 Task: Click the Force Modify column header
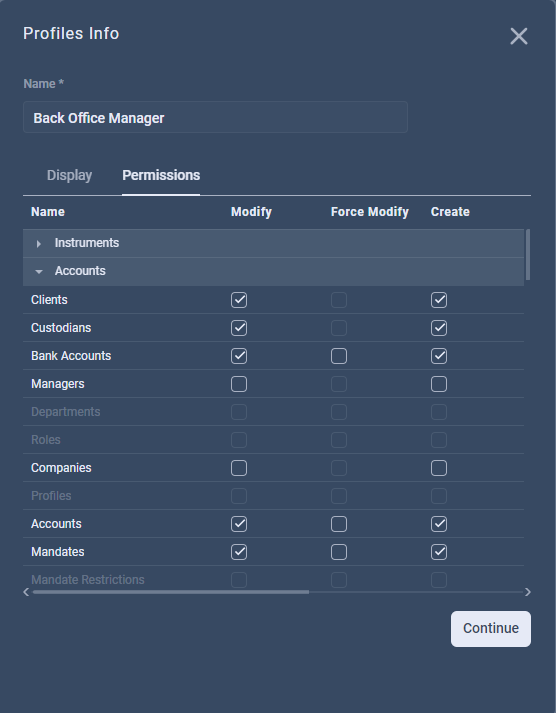point(370,212)
